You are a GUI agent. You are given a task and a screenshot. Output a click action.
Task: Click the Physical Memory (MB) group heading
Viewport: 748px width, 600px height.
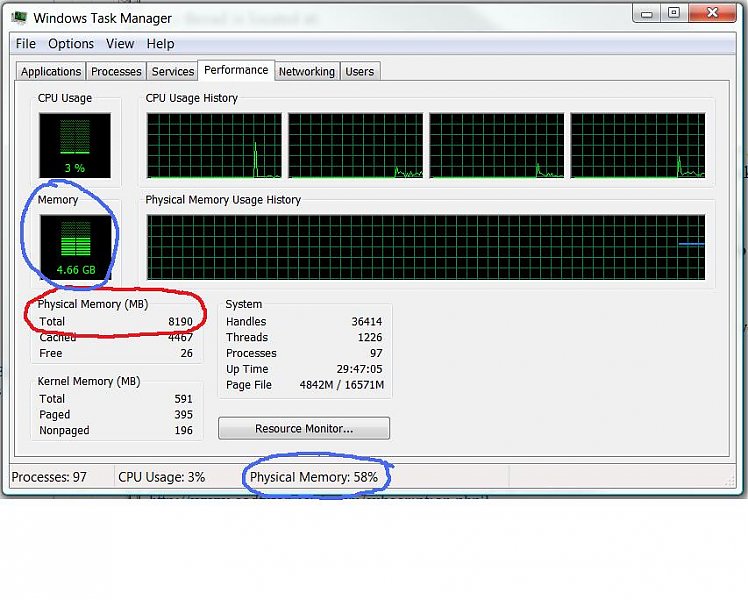(93, 304)
